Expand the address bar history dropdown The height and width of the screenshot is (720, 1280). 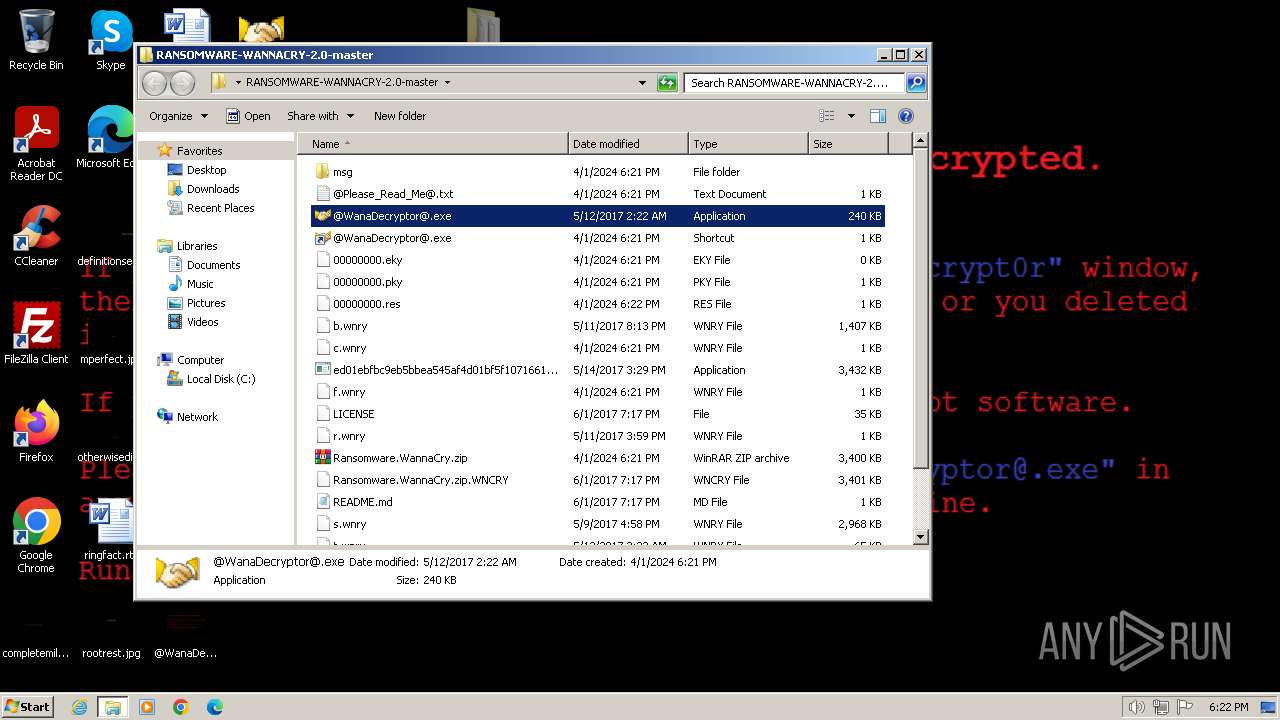tap(642, 83)
